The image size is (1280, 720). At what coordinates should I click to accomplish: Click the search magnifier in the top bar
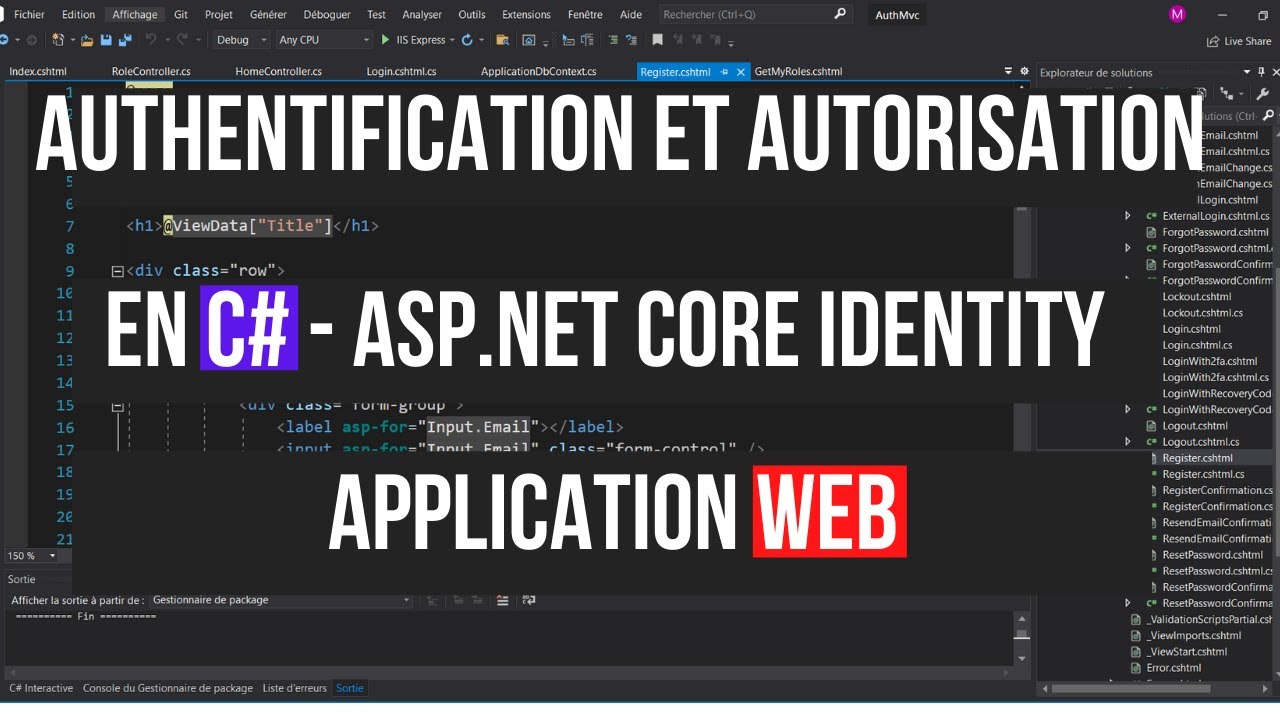(x=840, y=15)
